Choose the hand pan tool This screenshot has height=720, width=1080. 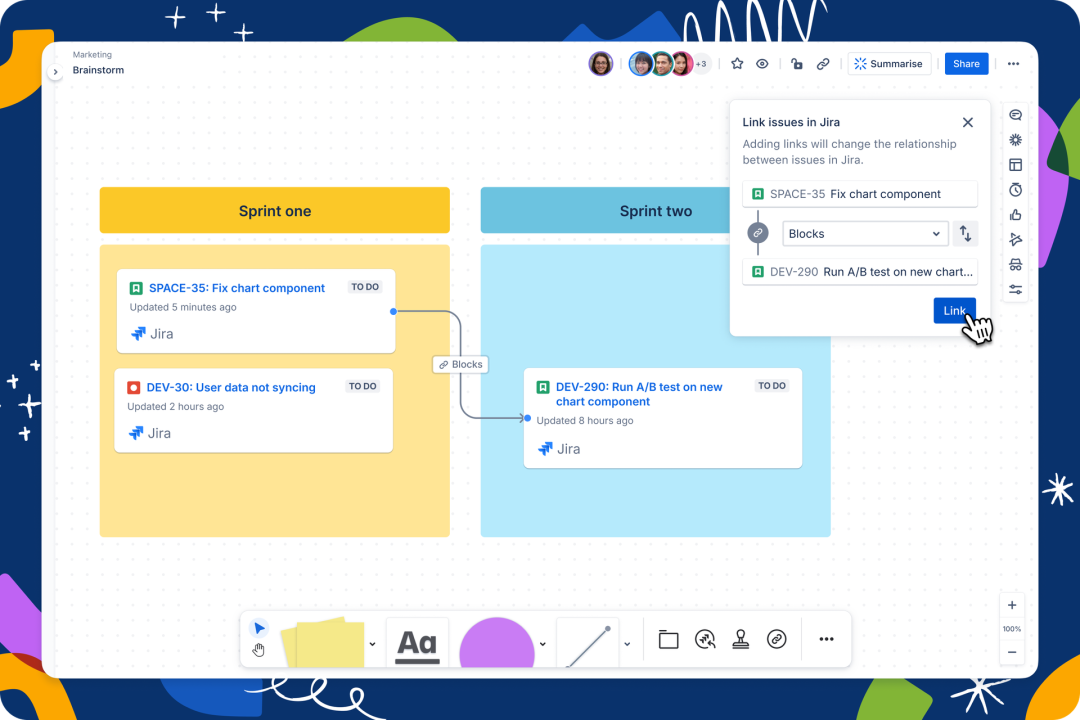point(258,650)
